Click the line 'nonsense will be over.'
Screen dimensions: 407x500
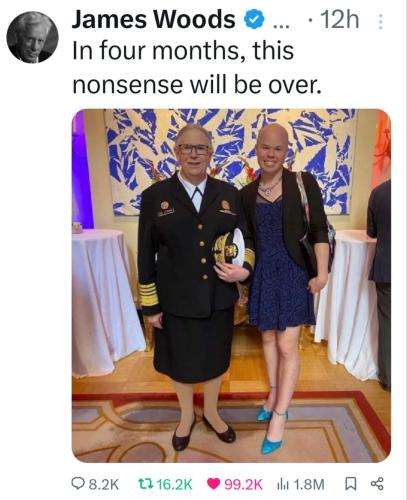click(197, 85)
